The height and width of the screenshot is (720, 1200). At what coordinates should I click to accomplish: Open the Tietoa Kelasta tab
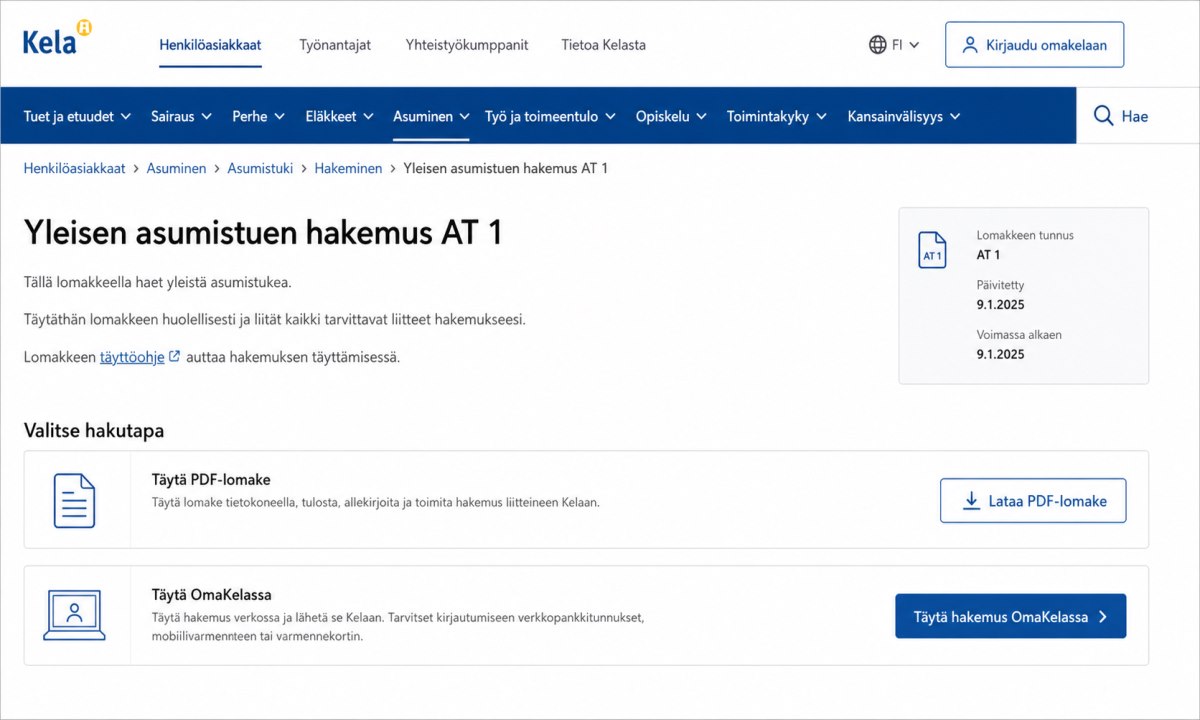pyautogui.click(x=603, y=45)
